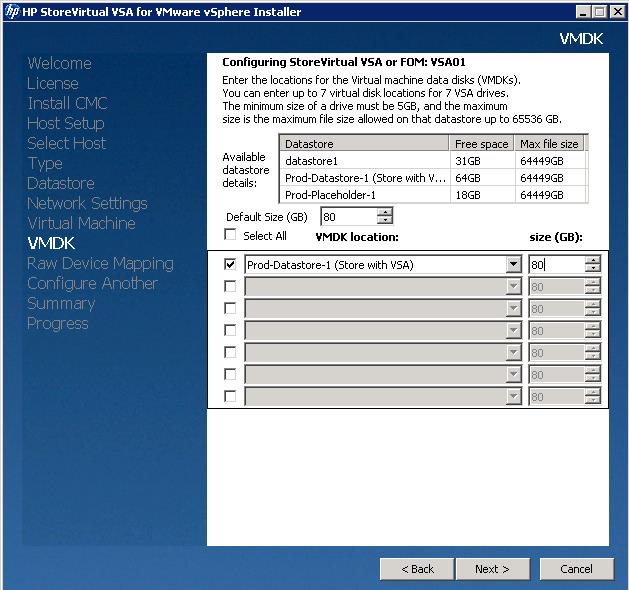Go to Raw Device Mapping step
629x590 pixels.
[100, 264]
